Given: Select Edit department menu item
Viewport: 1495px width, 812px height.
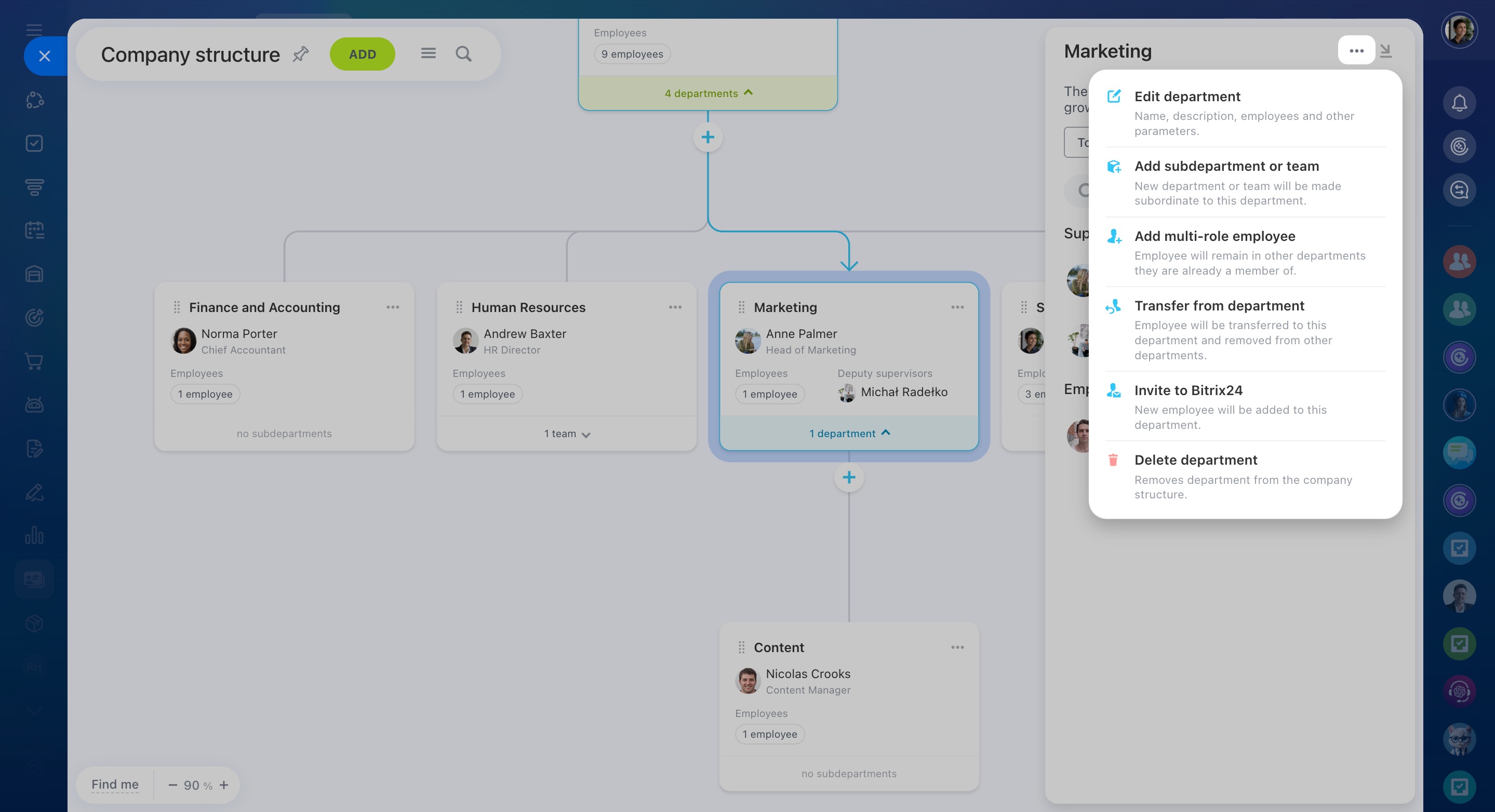Looking at the screenshot, I should pos(1187,96).
